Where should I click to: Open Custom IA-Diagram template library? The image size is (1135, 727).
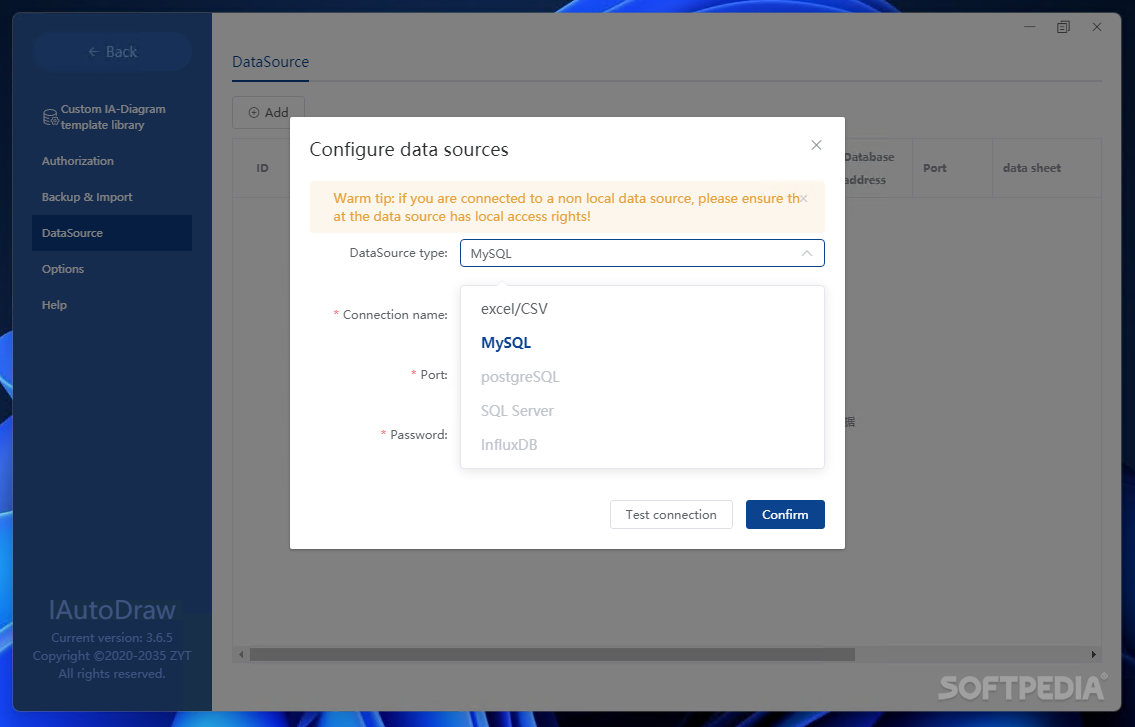pyautogui.click(x=112, y=117)
